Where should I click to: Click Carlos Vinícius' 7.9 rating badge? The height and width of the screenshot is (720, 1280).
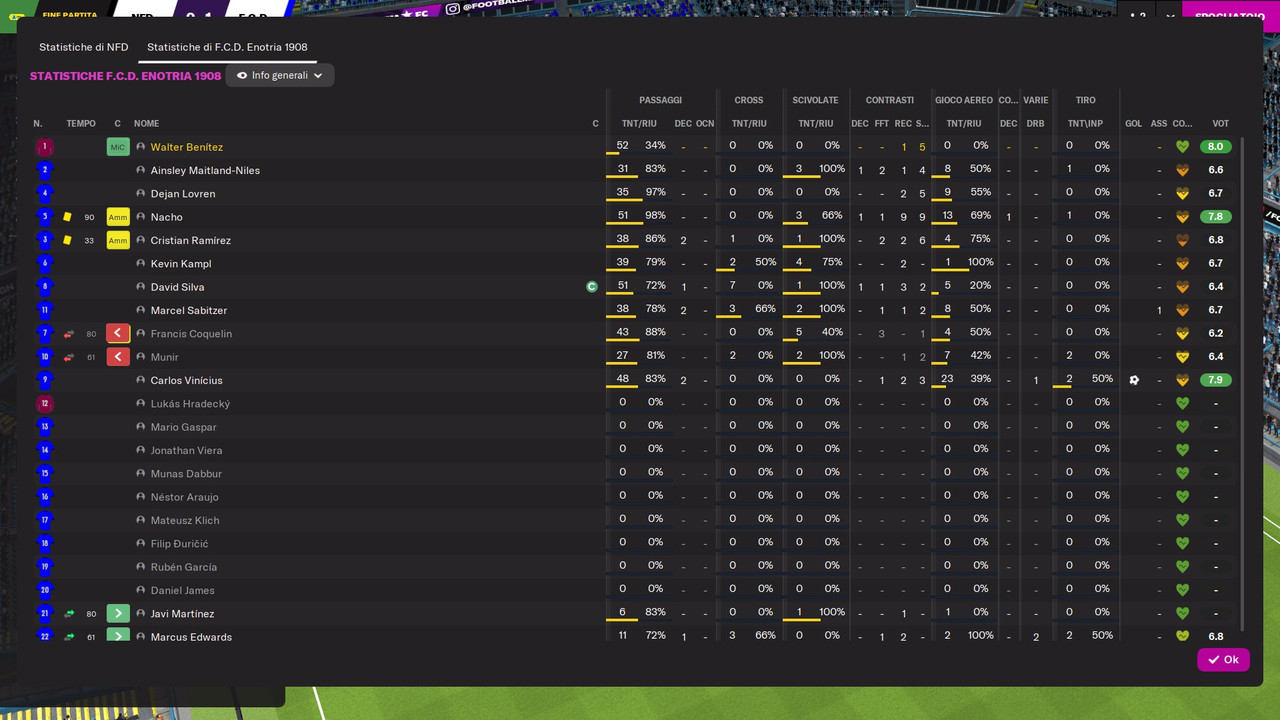point(1216,380)
